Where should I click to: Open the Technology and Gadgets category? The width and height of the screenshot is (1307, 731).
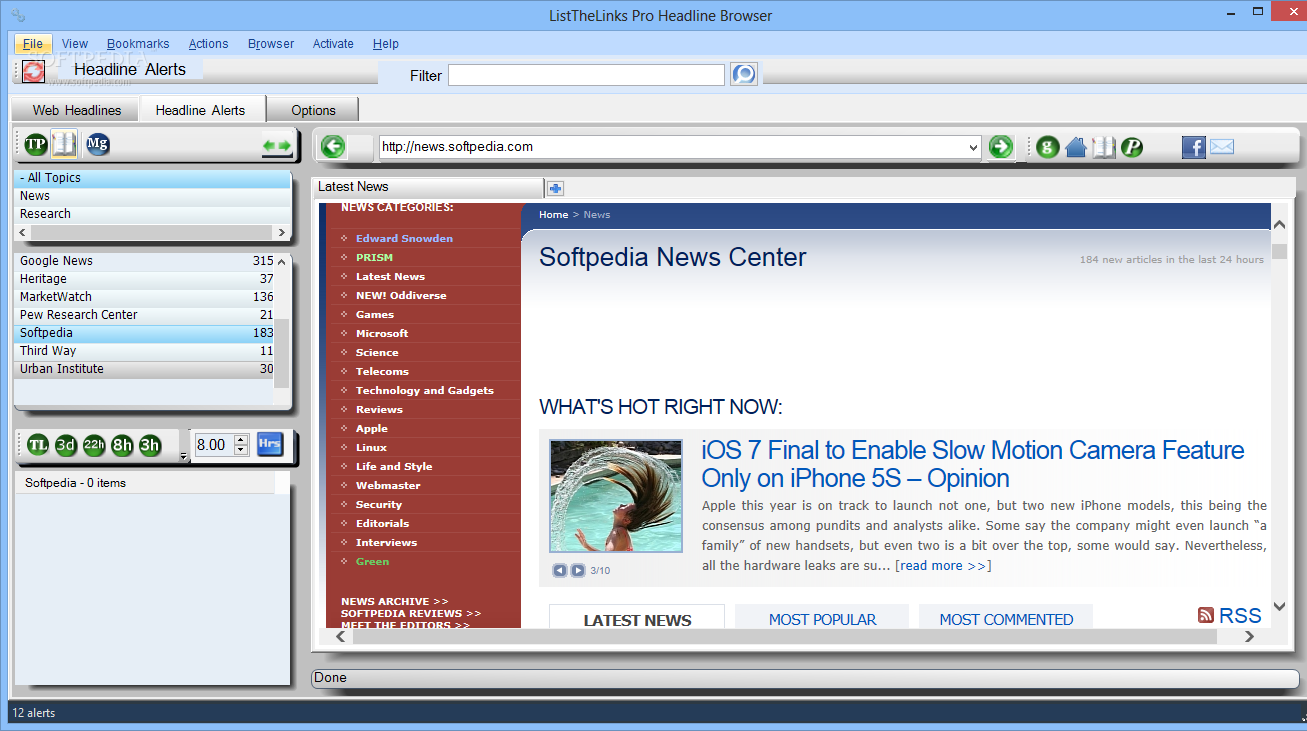click(x=425, y=390)
